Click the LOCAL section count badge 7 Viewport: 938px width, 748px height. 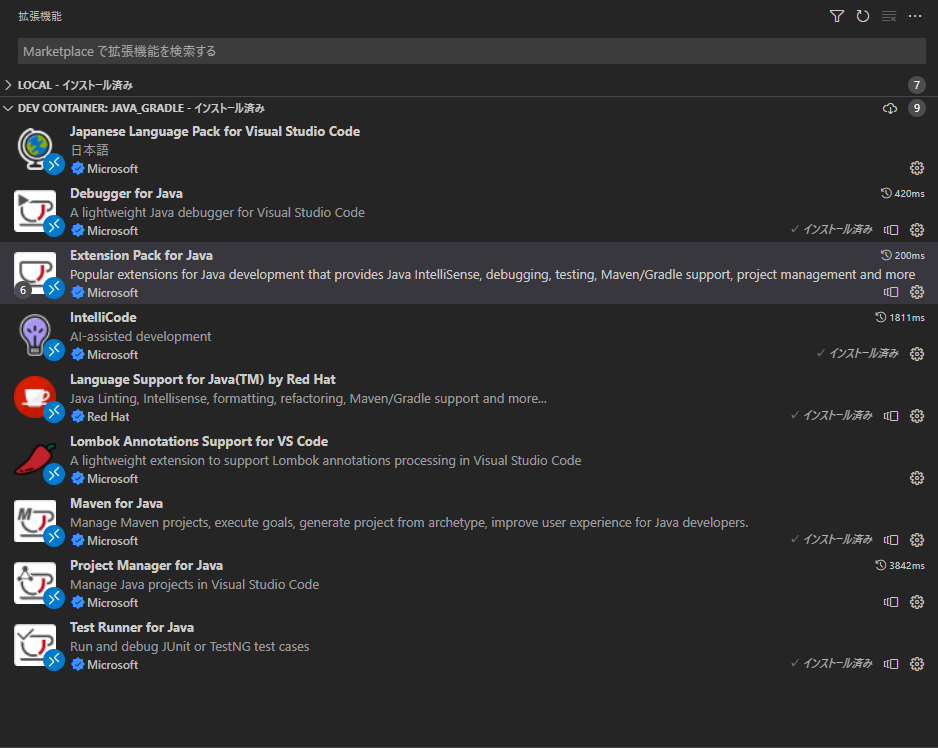[x=916, y=85]
